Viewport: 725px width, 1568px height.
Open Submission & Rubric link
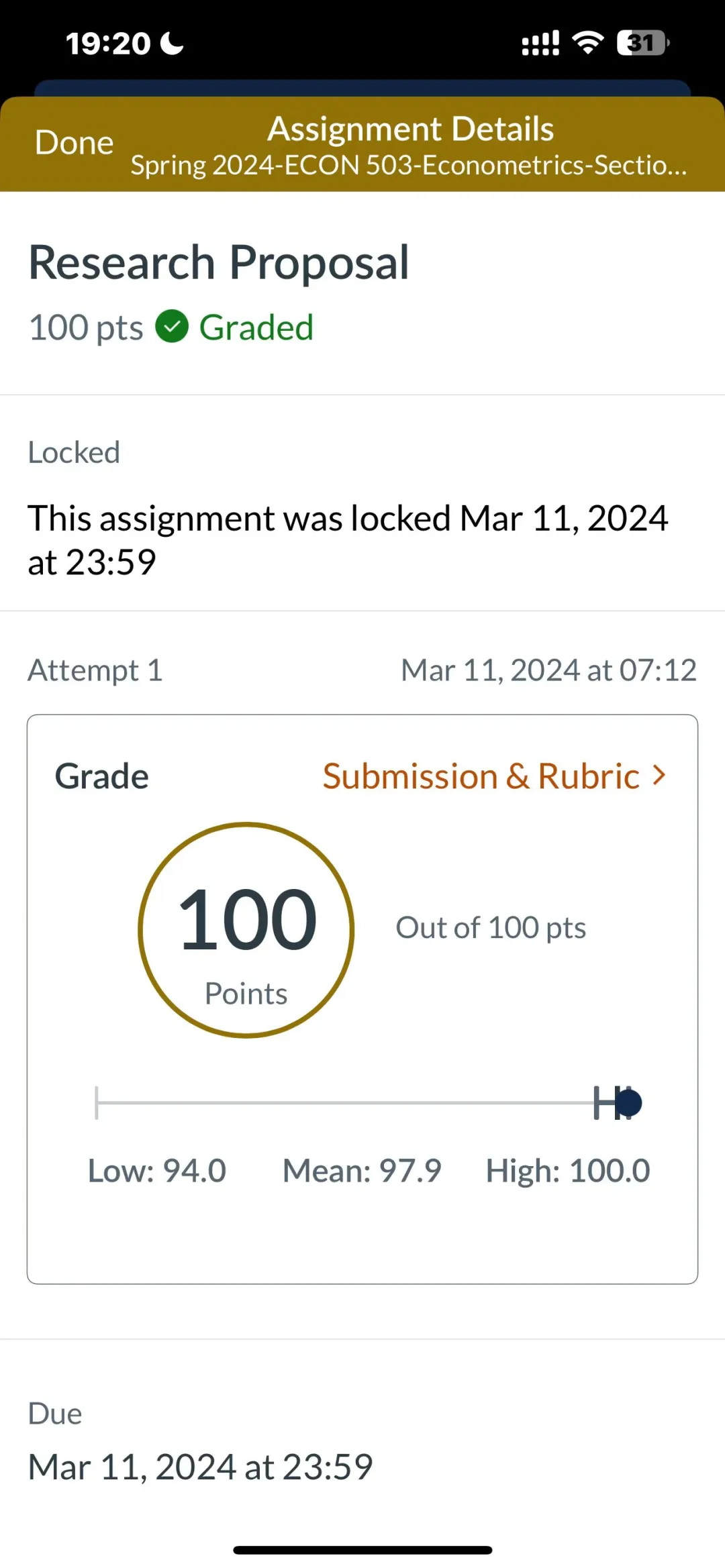(x=481, y=776)
